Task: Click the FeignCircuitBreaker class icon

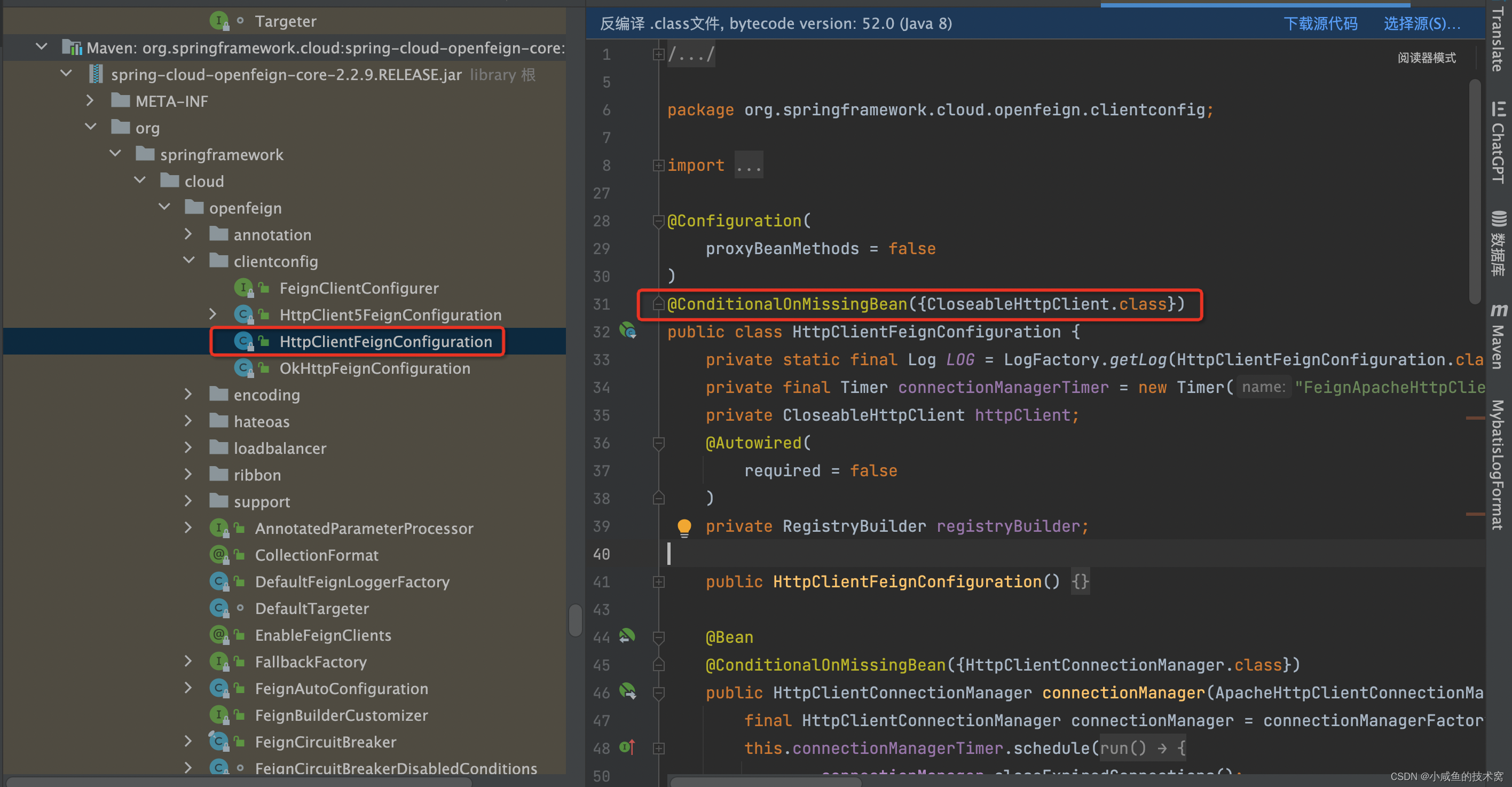Action: [218, 742]
